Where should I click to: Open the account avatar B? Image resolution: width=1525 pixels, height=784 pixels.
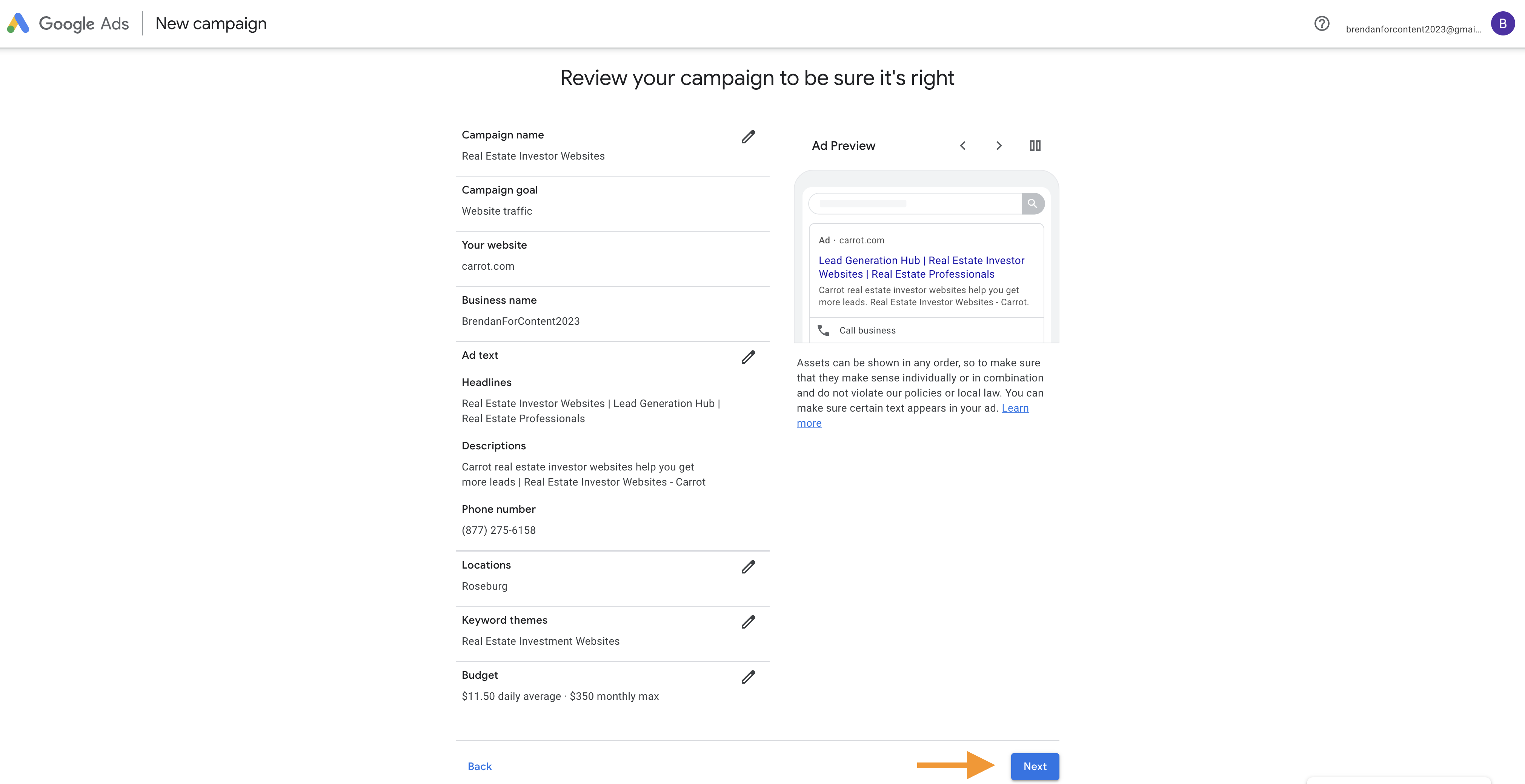(1502, 24)
